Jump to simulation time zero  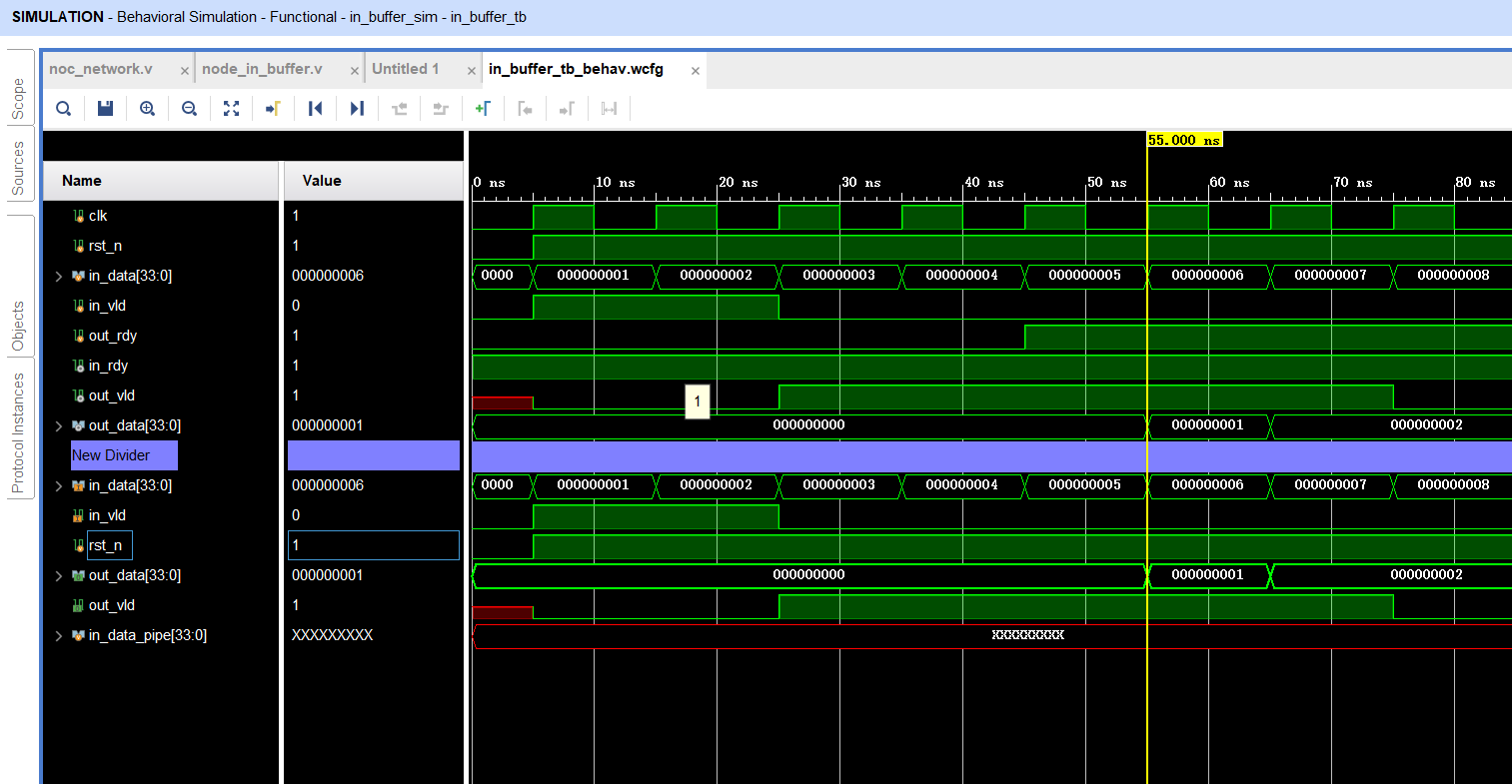(315, 108)
